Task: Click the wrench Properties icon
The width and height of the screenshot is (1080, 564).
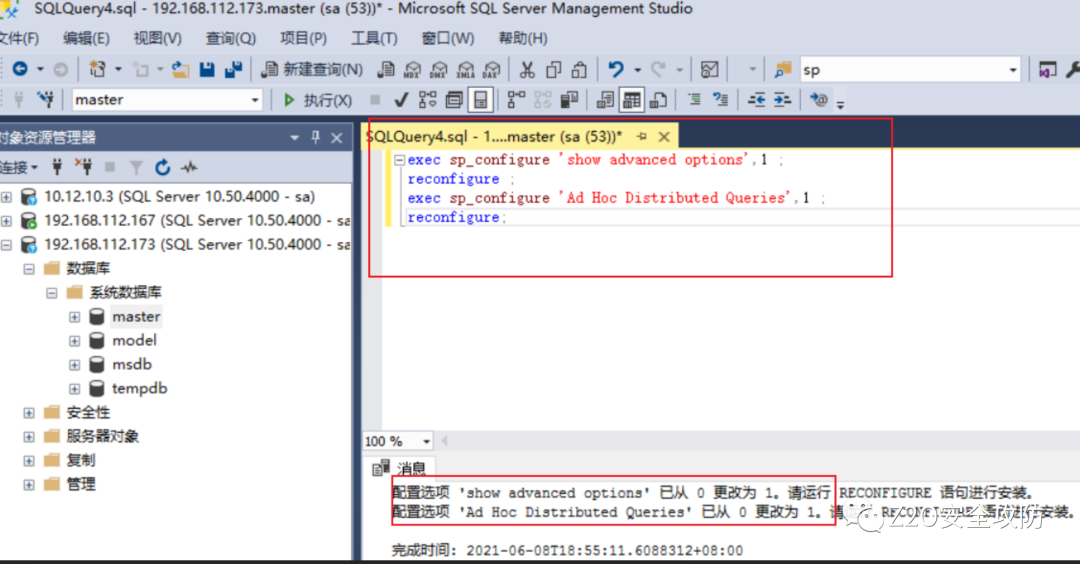Action: [x=1072, y=69]
